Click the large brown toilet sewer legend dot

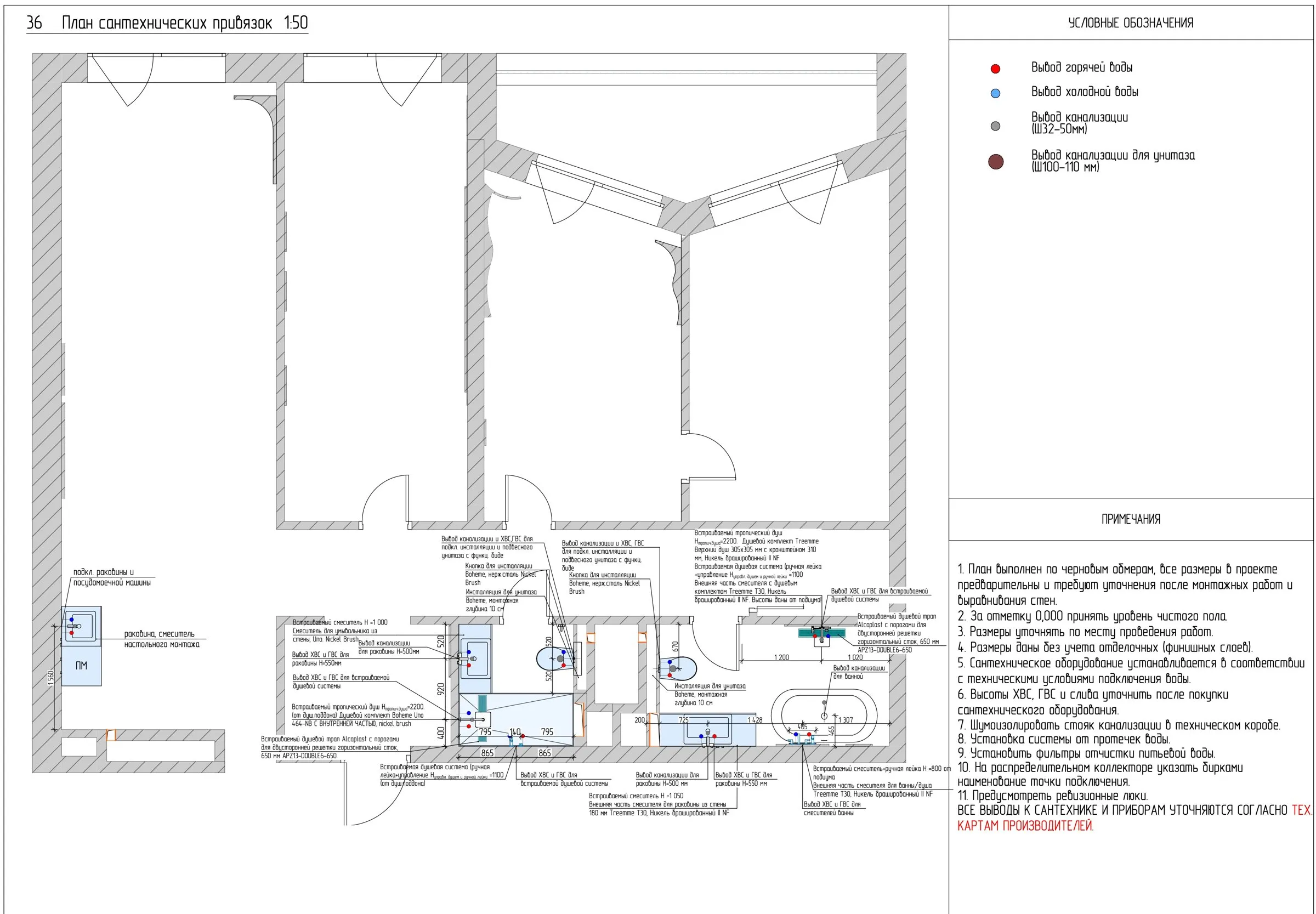pos(995,162)
